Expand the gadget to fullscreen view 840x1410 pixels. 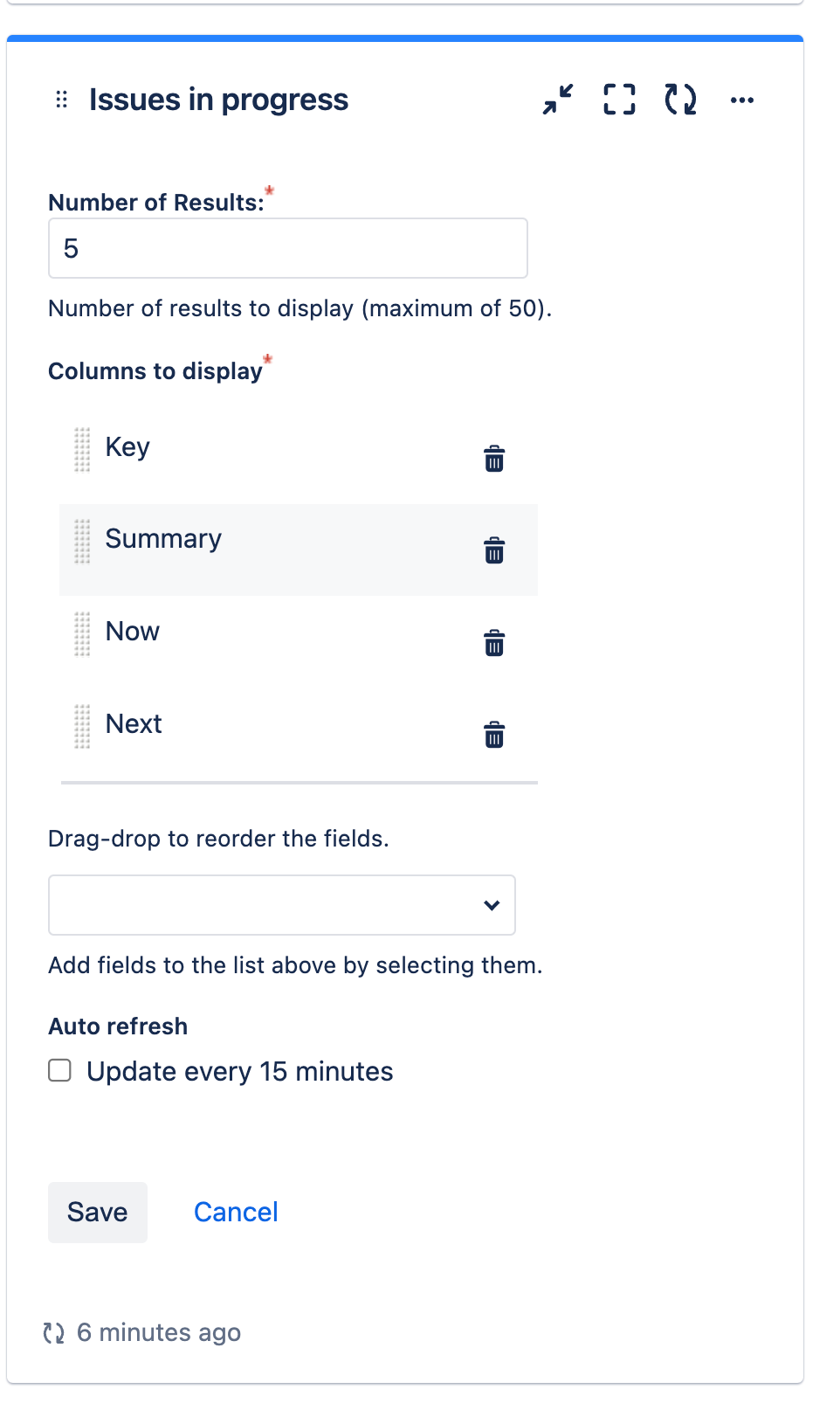[x=618, y=100]
